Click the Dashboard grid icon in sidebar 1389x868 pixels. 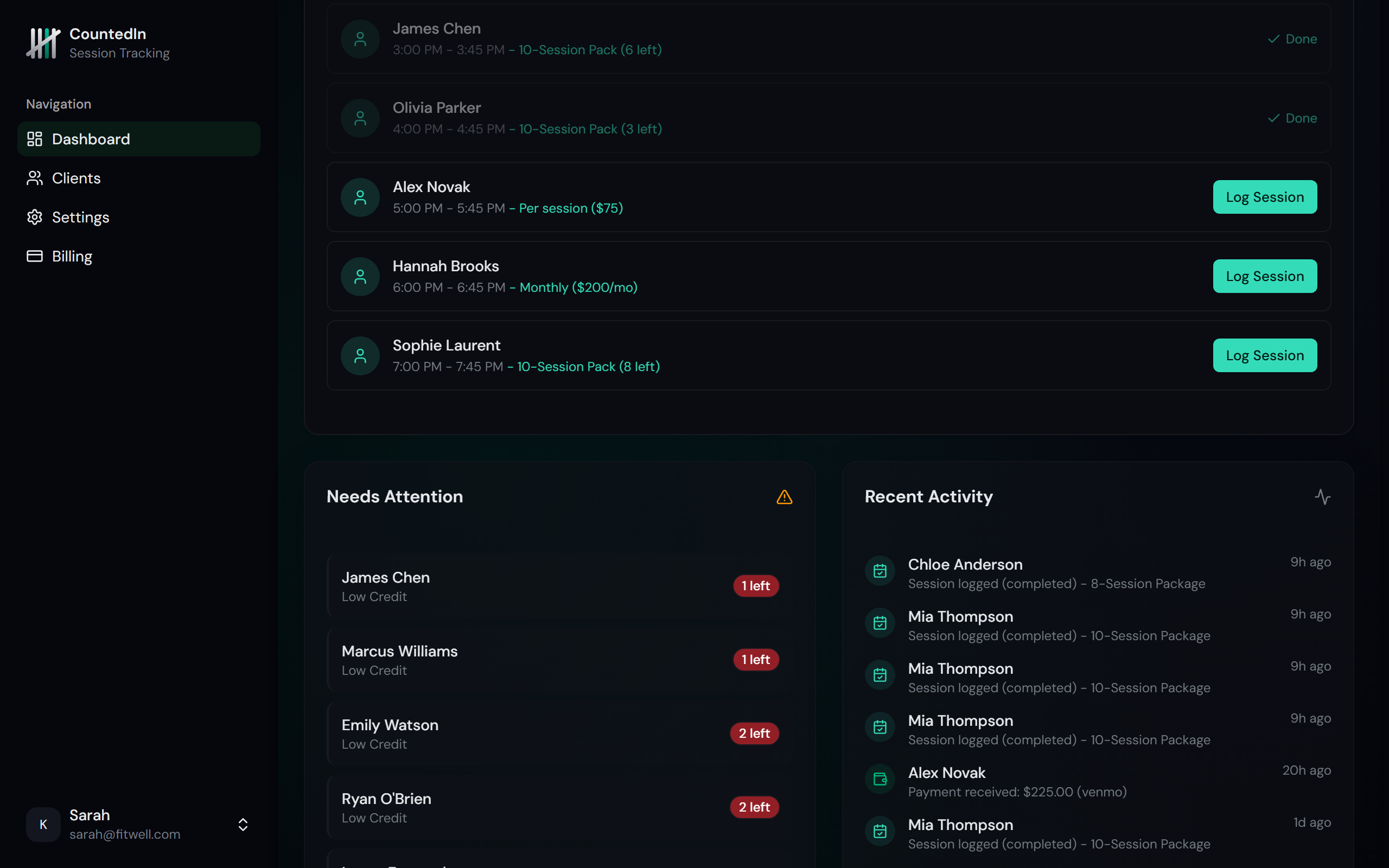click(x=34, y=139)
